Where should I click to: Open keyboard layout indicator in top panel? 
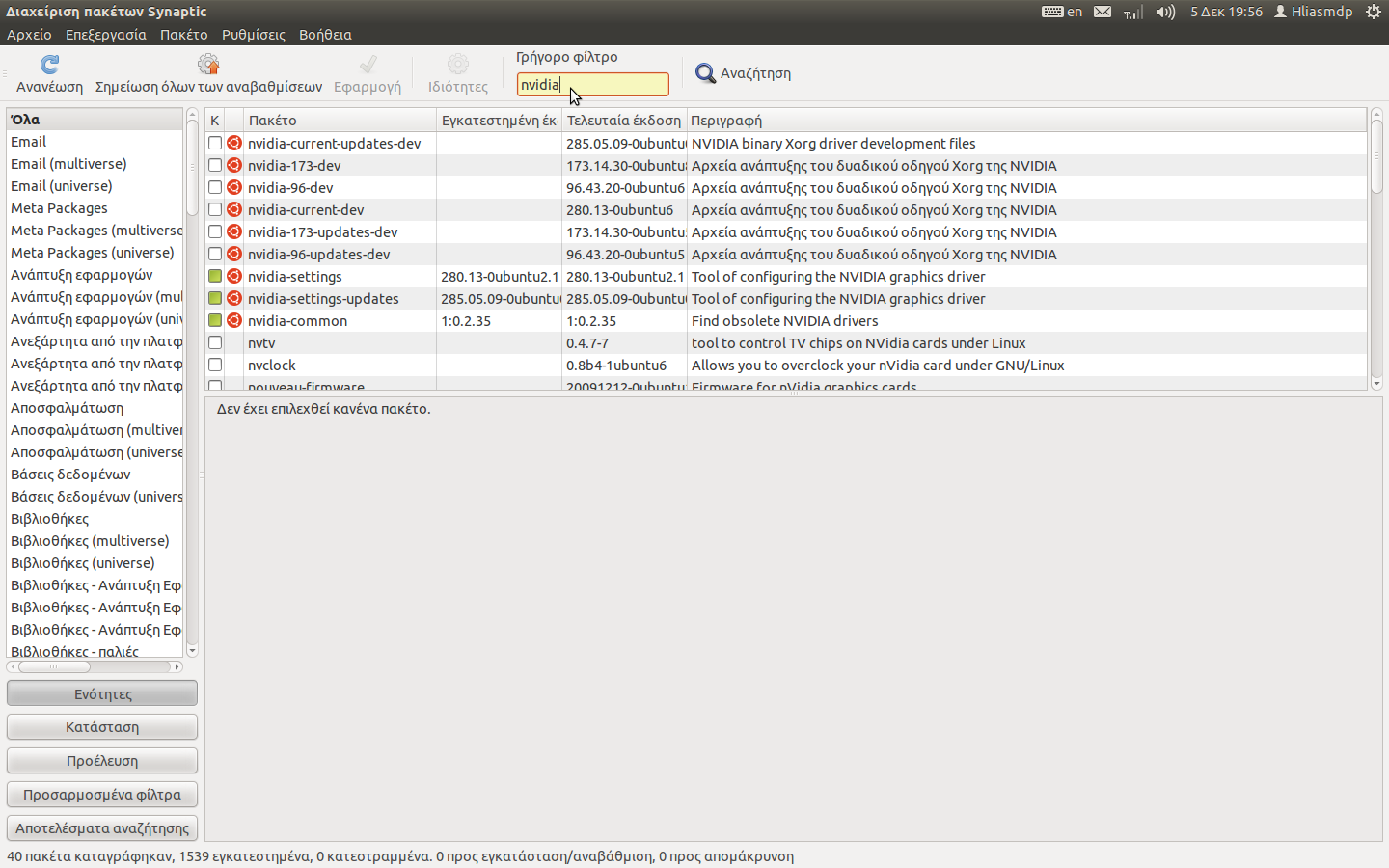[1062, 12]
